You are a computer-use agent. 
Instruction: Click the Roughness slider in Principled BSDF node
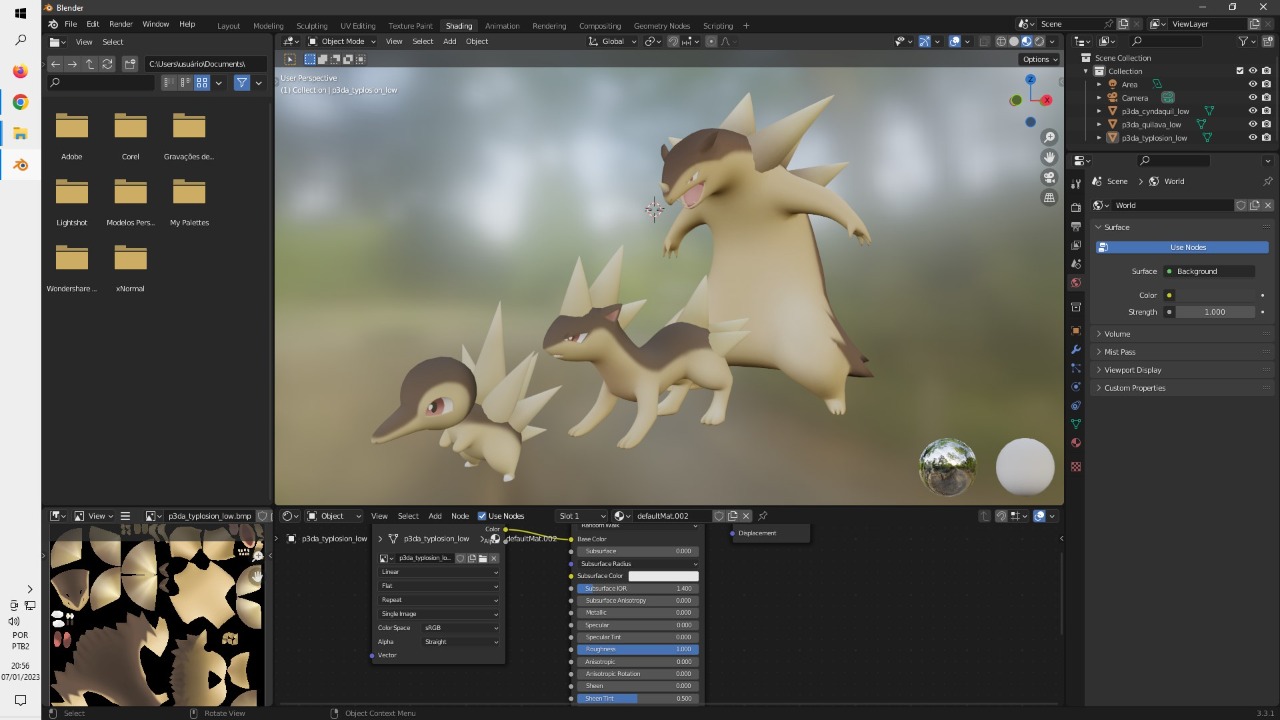click(637, 649)
